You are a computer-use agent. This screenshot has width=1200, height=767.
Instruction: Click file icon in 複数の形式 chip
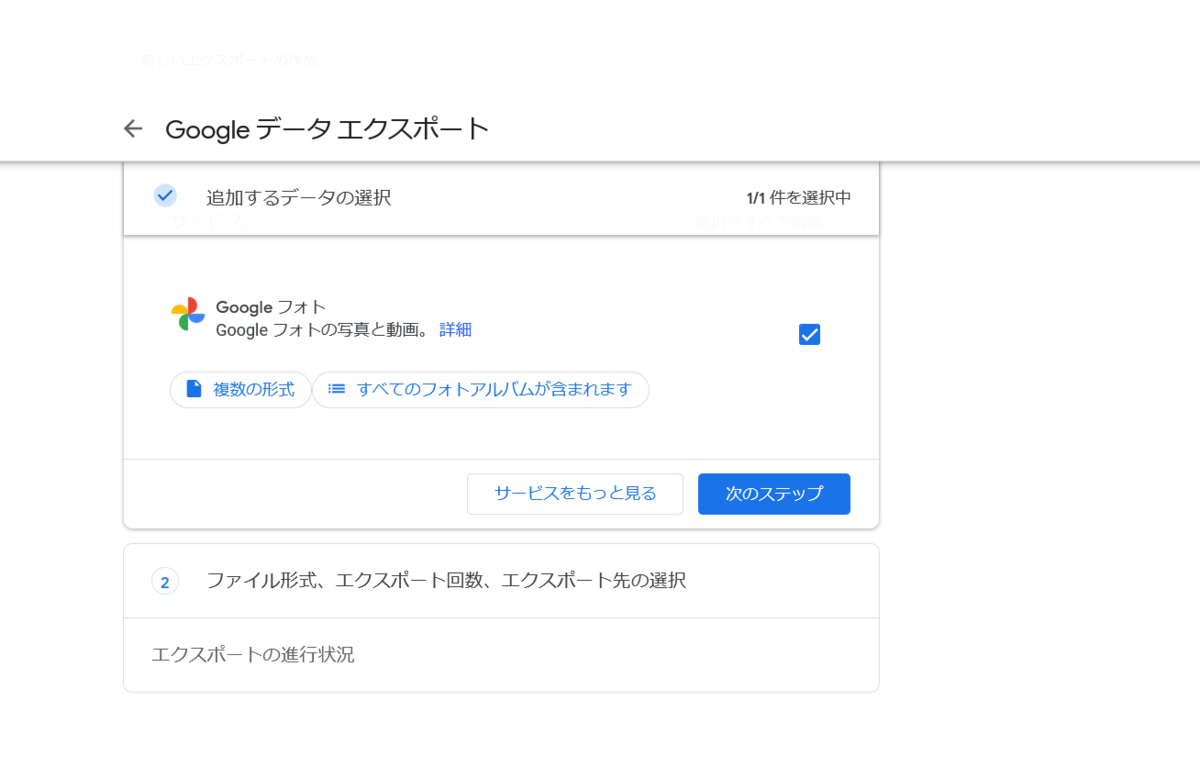[194, 389]
